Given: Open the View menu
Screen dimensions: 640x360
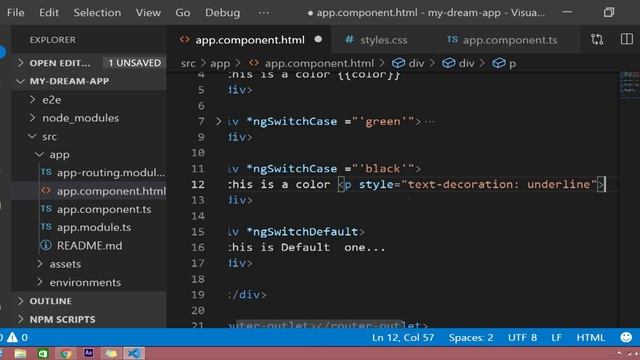Looking at the screenshot, I should tap(148, 13).
